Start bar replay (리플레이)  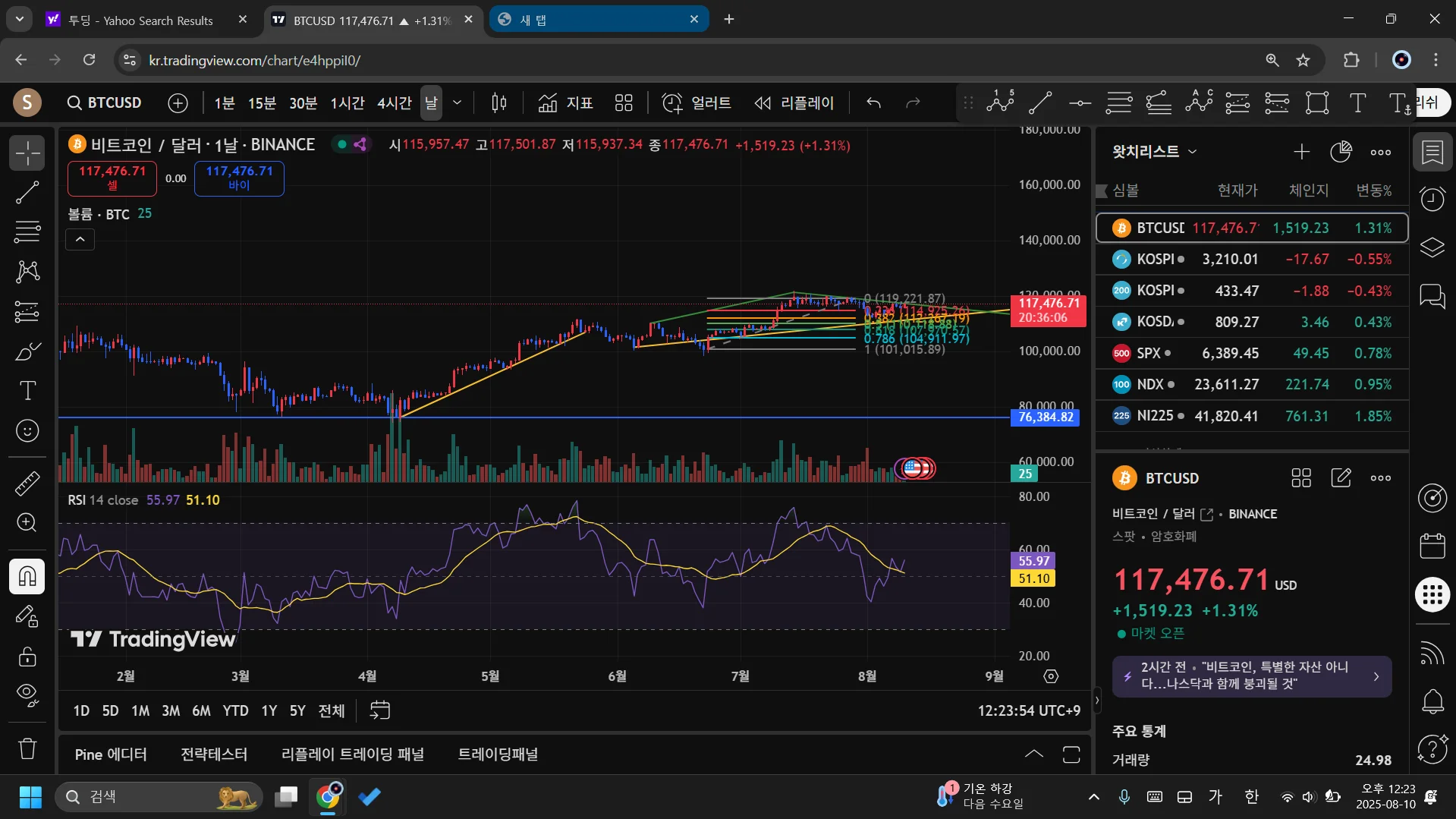click(794, 103)
